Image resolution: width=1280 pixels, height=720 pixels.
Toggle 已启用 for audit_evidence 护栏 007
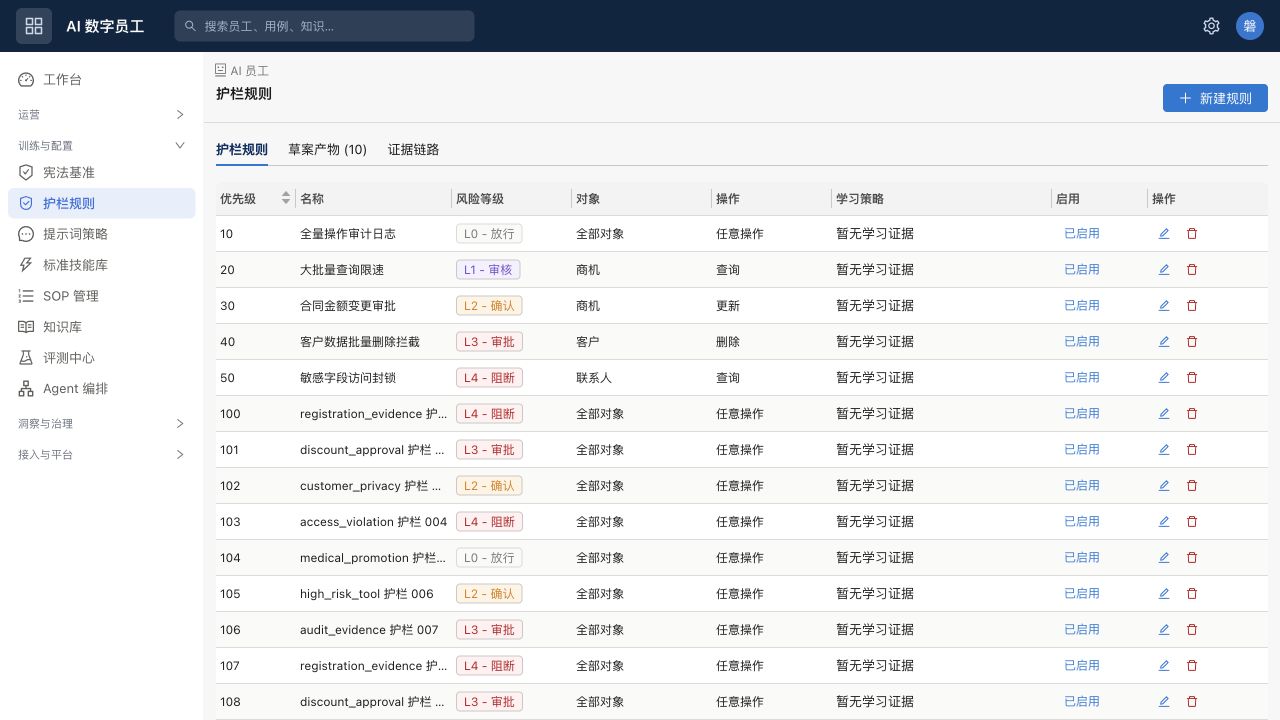(1082, 630)
